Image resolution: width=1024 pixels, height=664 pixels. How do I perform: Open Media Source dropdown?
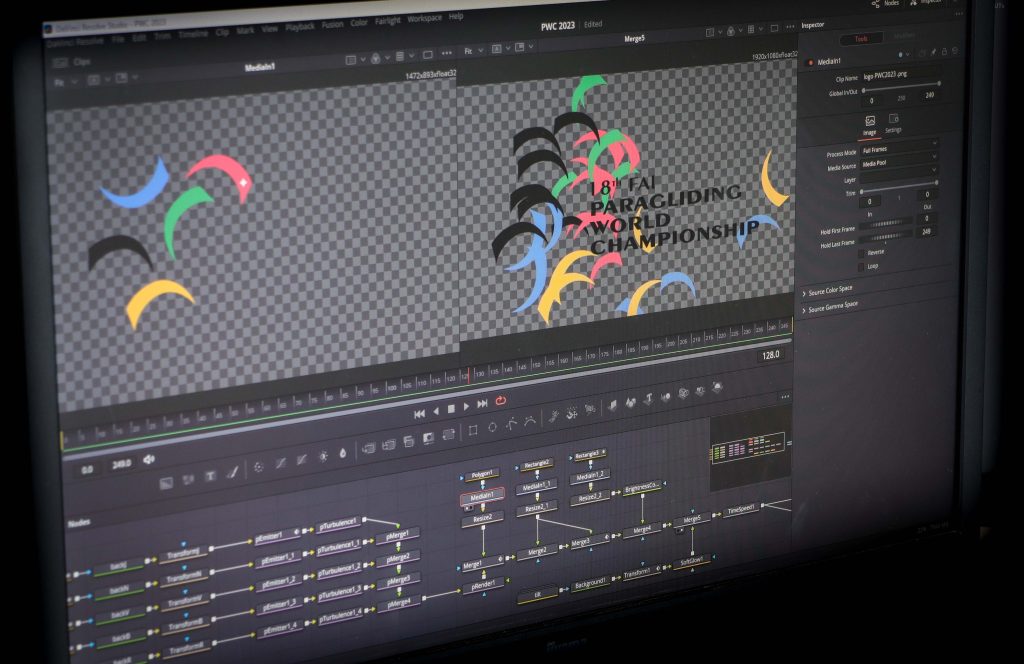tap(899, 162)
